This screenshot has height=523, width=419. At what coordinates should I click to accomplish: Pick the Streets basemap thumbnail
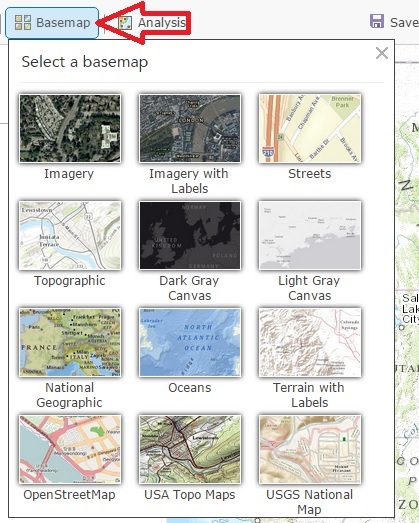click(310, 128)
